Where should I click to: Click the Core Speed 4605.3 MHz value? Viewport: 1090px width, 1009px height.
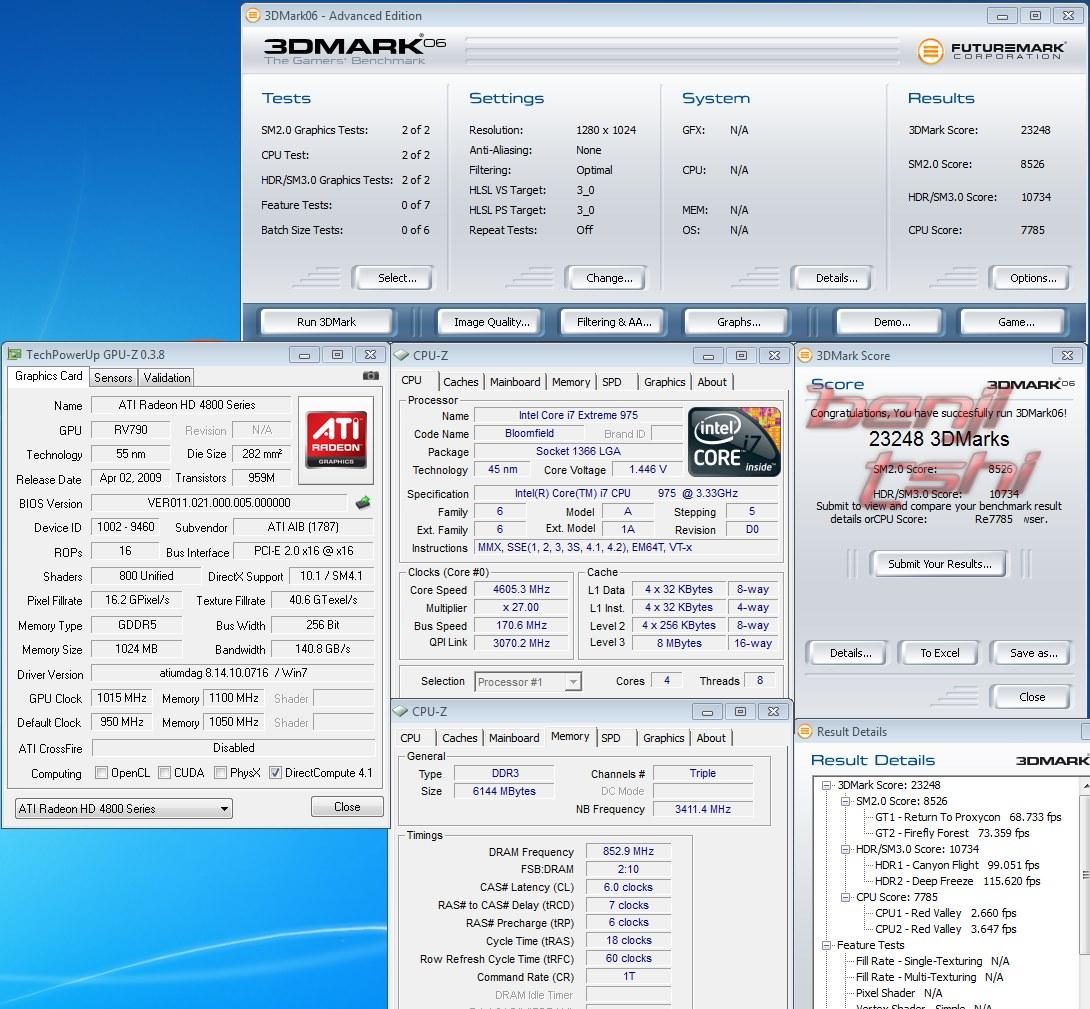521,589
